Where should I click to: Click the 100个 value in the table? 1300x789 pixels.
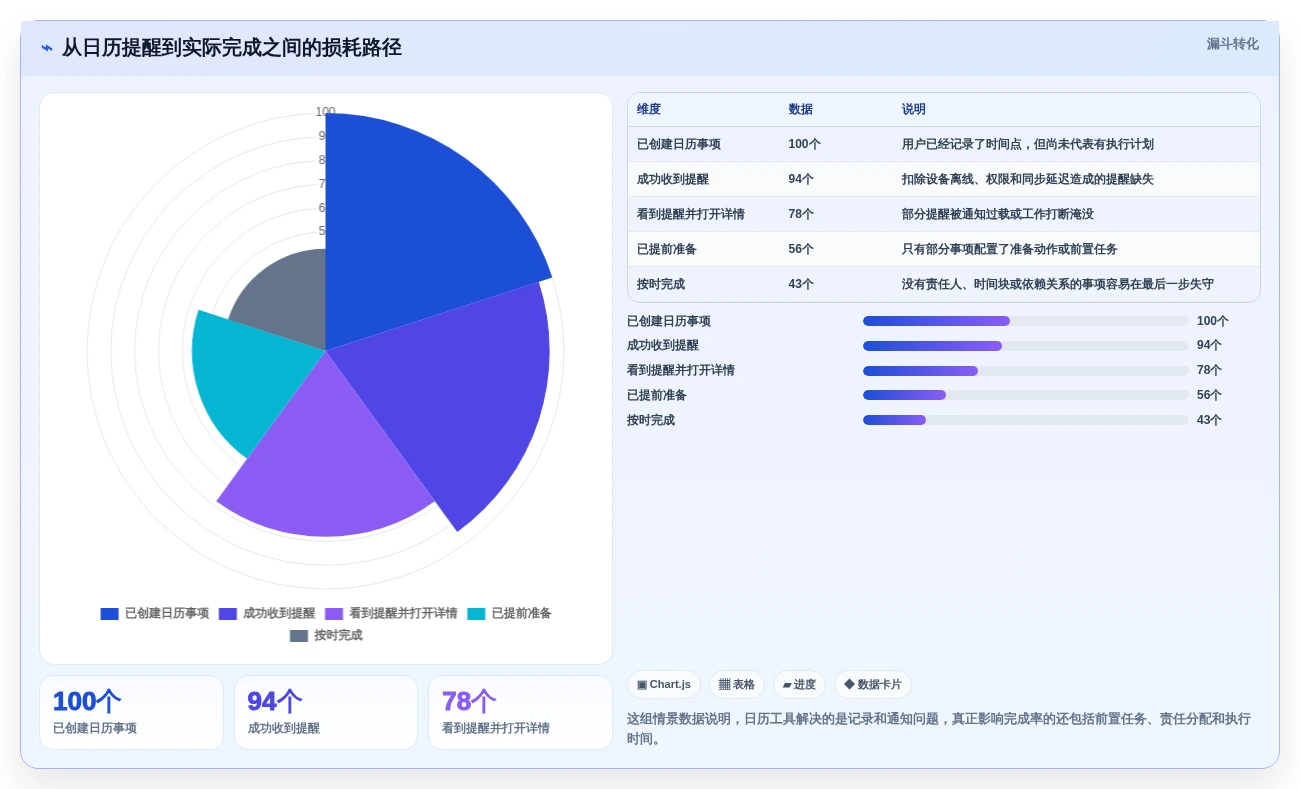[804, 144]
